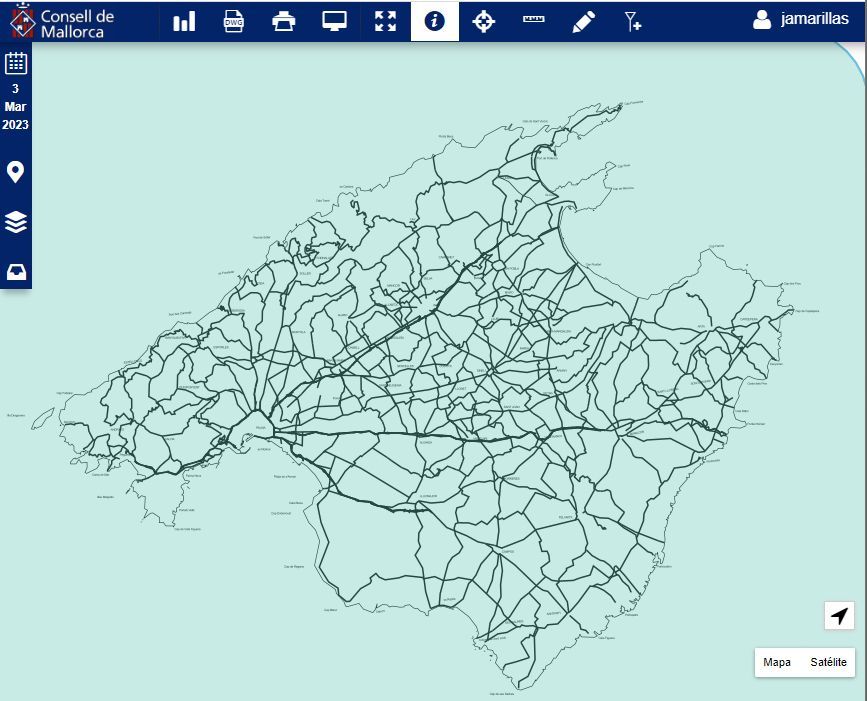This screenshot has height=701, width=867.
Task: Export map as DWG file
Action: coord(234,22)
